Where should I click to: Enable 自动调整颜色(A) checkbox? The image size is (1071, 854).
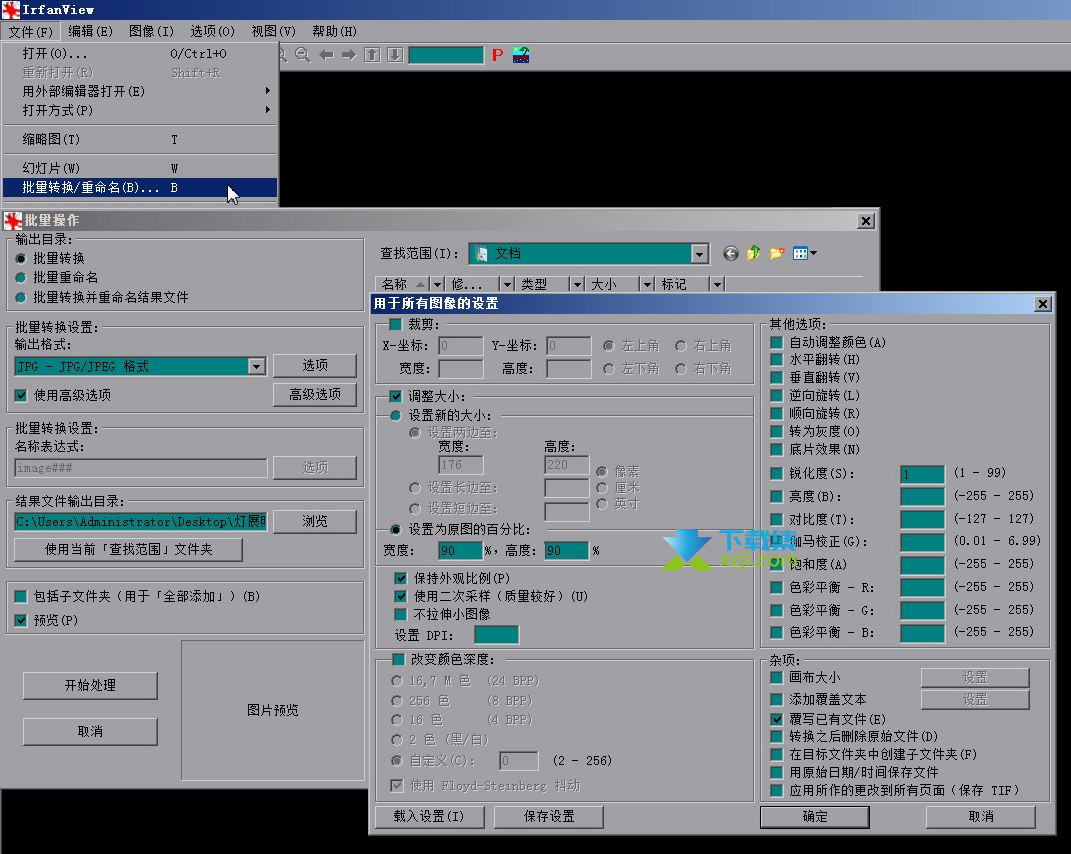[x=777, y=342]
